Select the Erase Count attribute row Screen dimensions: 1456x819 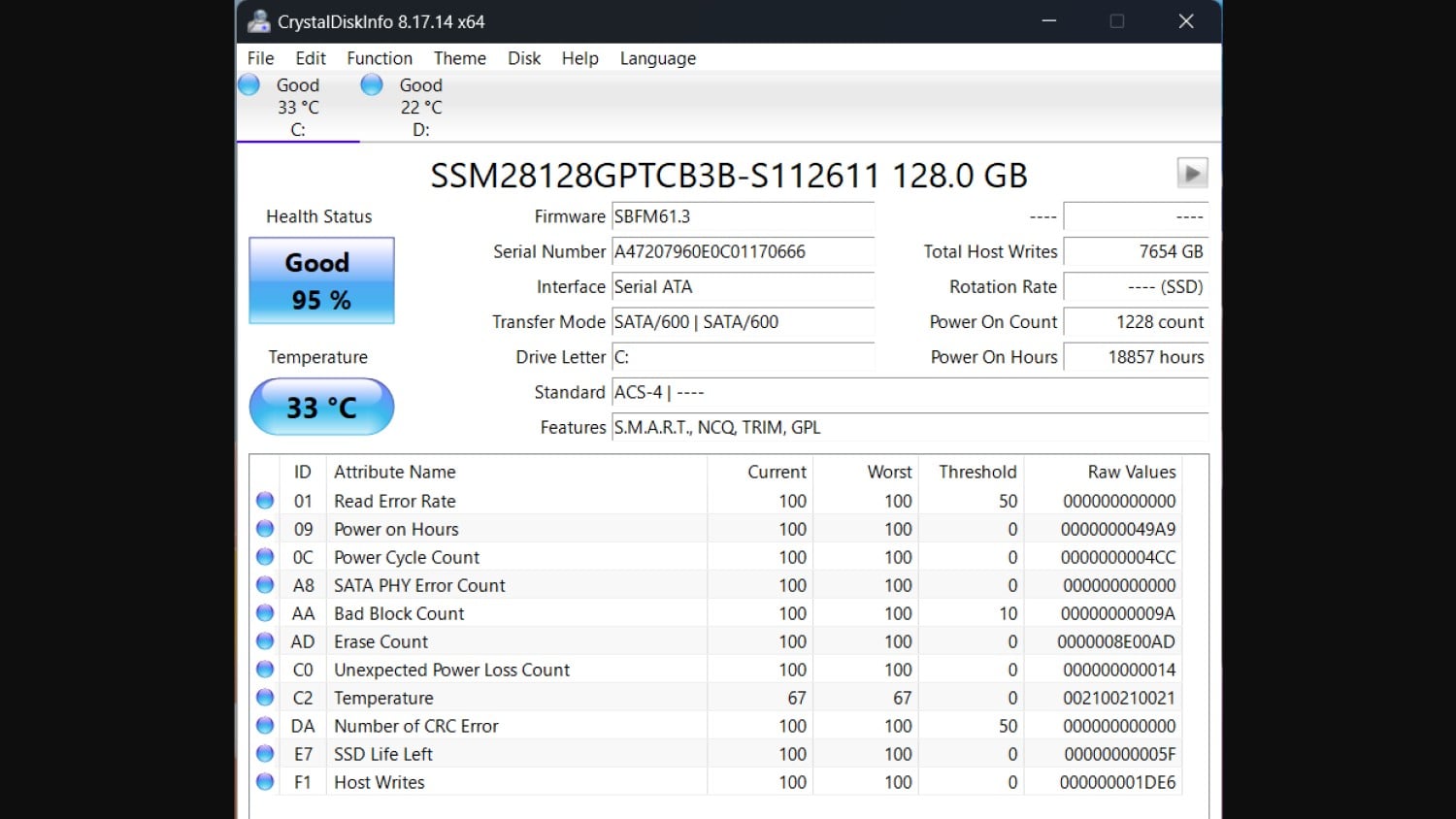381,641
